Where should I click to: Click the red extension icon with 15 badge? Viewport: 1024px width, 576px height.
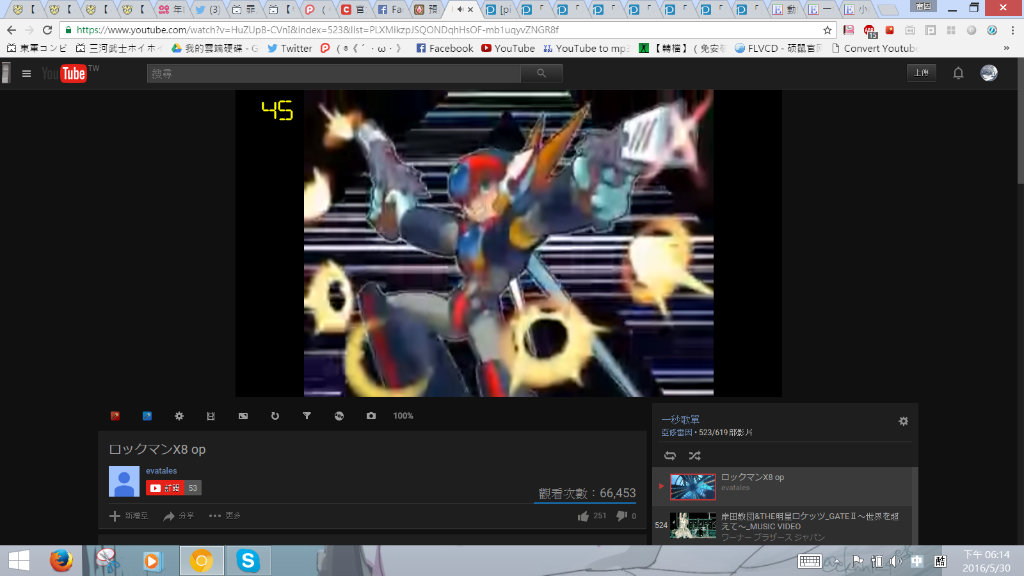coord(869,31)
